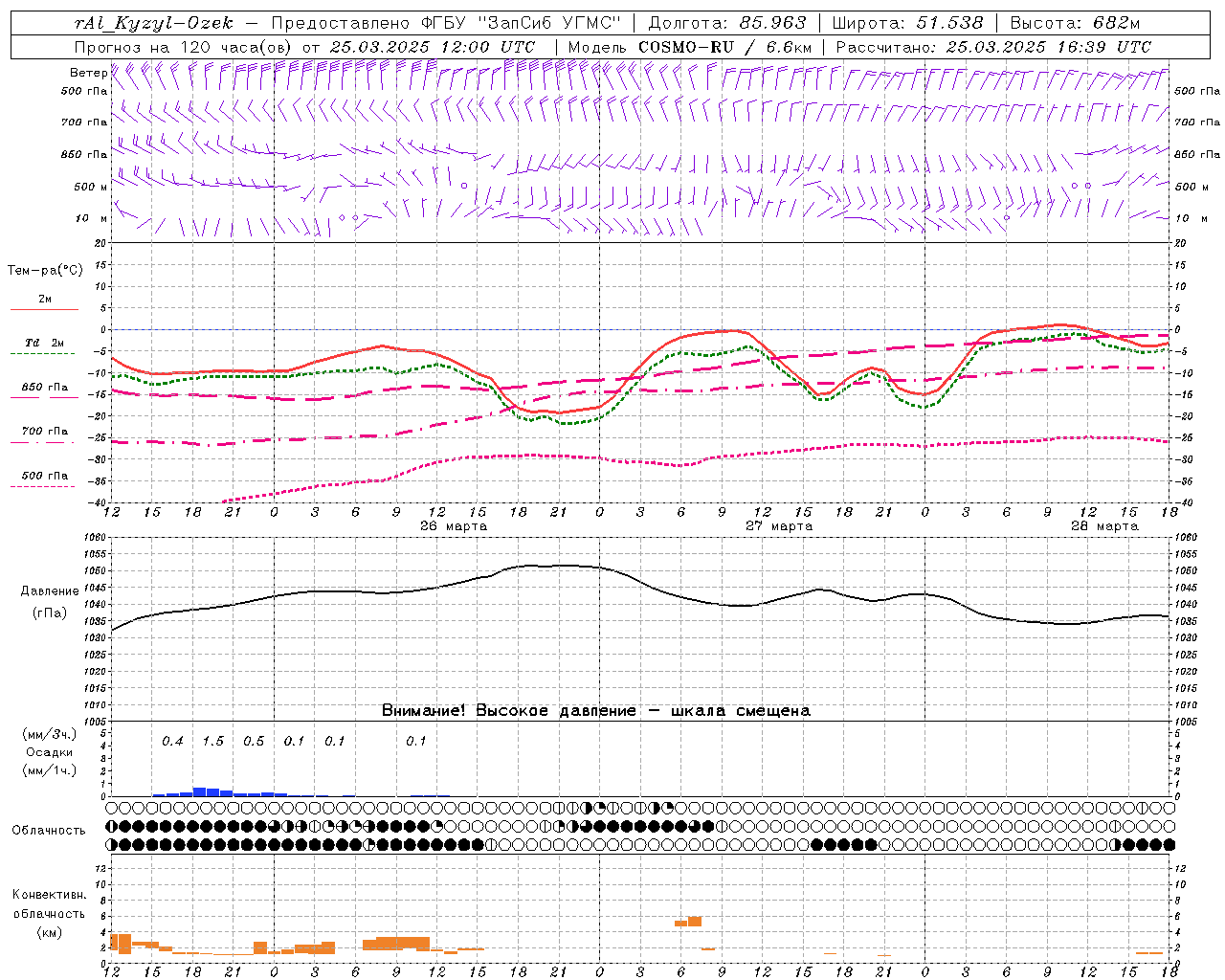Click the Ветер label
This screenshot has width=1225, height=980.
[88, 73]
